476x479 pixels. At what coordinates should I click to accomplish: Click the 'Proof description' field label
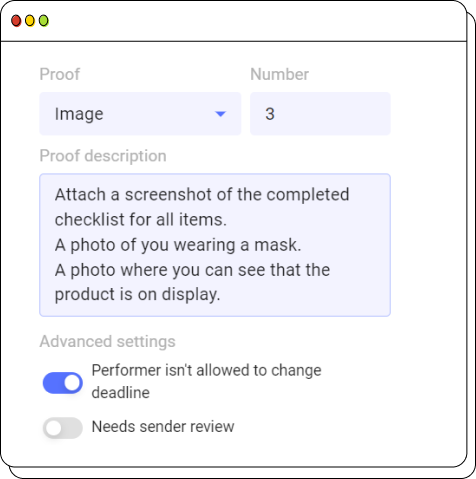[103, 156]
